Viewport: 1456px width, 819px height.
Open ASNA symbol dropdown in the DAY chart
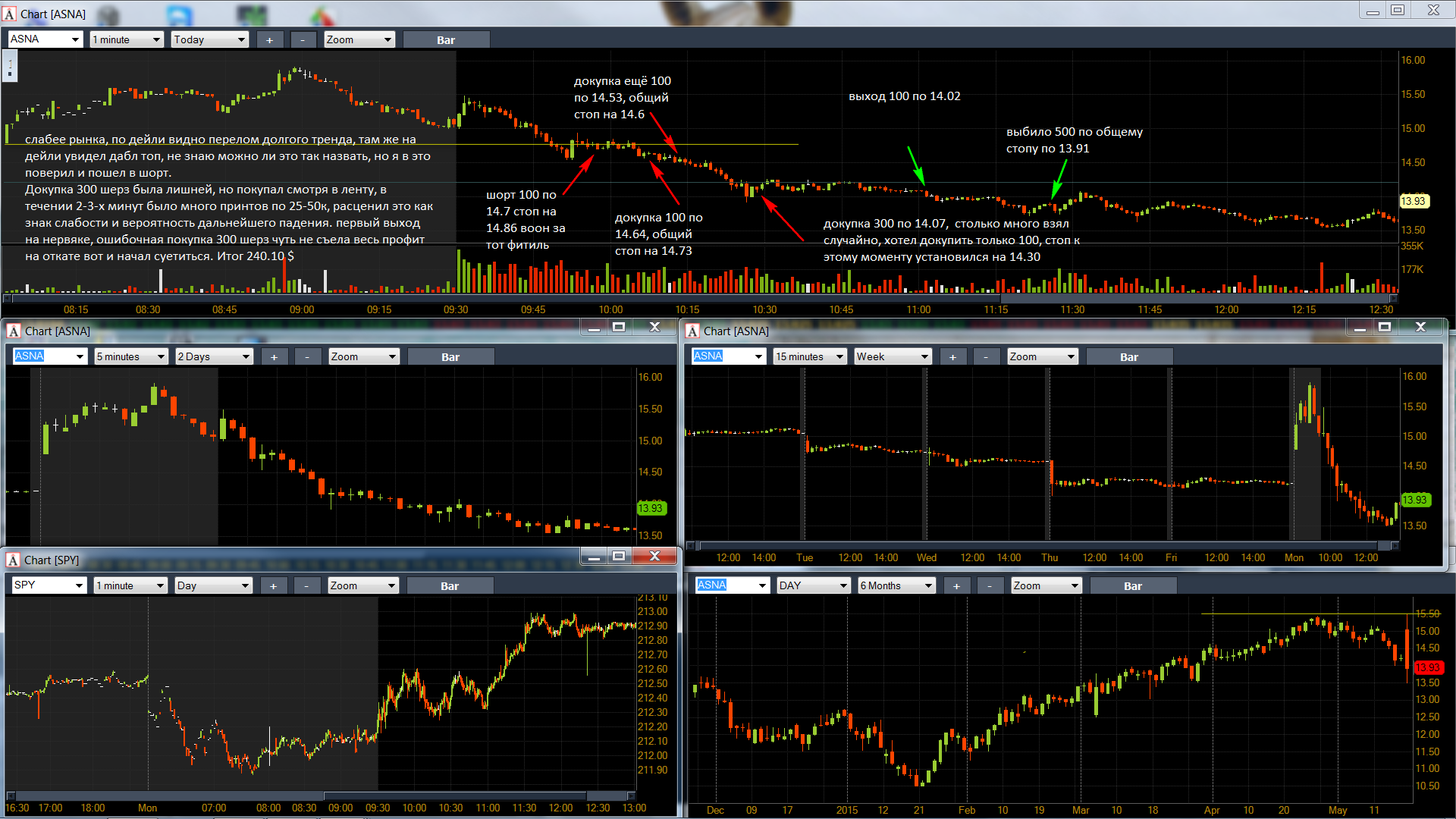[x=732, y=585]
